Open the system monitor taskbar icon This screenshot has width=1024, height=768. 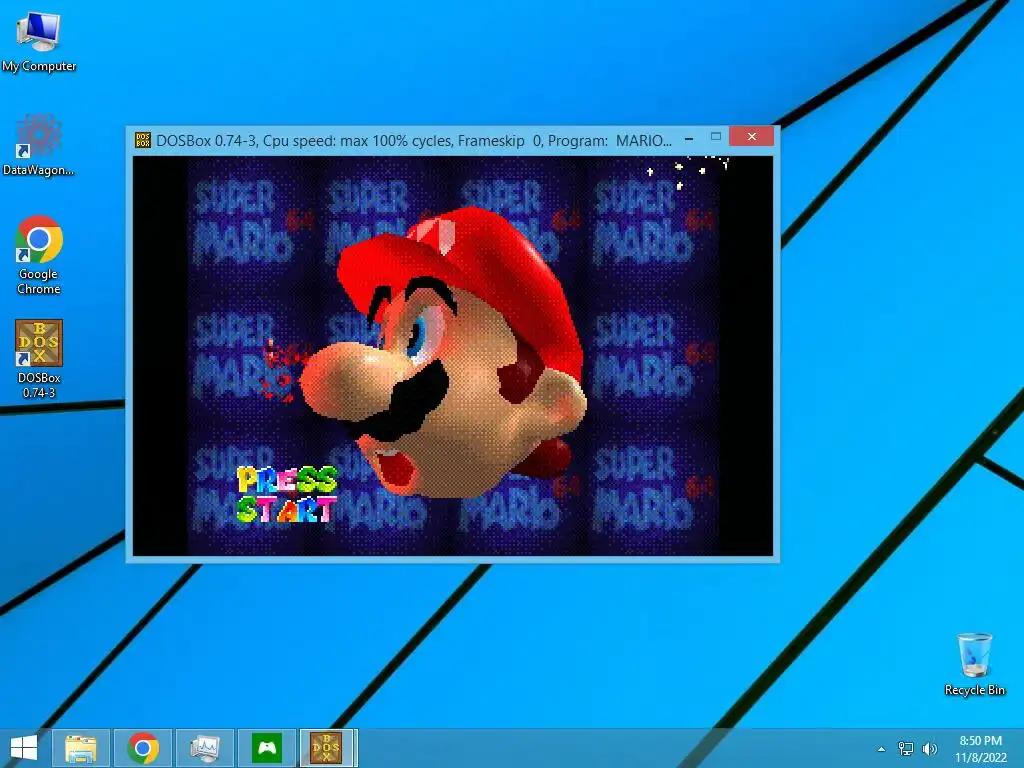pos(204,748)
